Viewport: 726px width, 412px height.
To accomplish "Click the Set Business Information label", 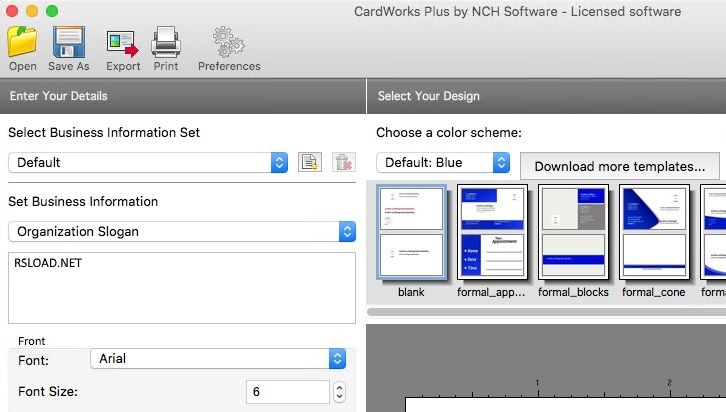I will [83, 201].
